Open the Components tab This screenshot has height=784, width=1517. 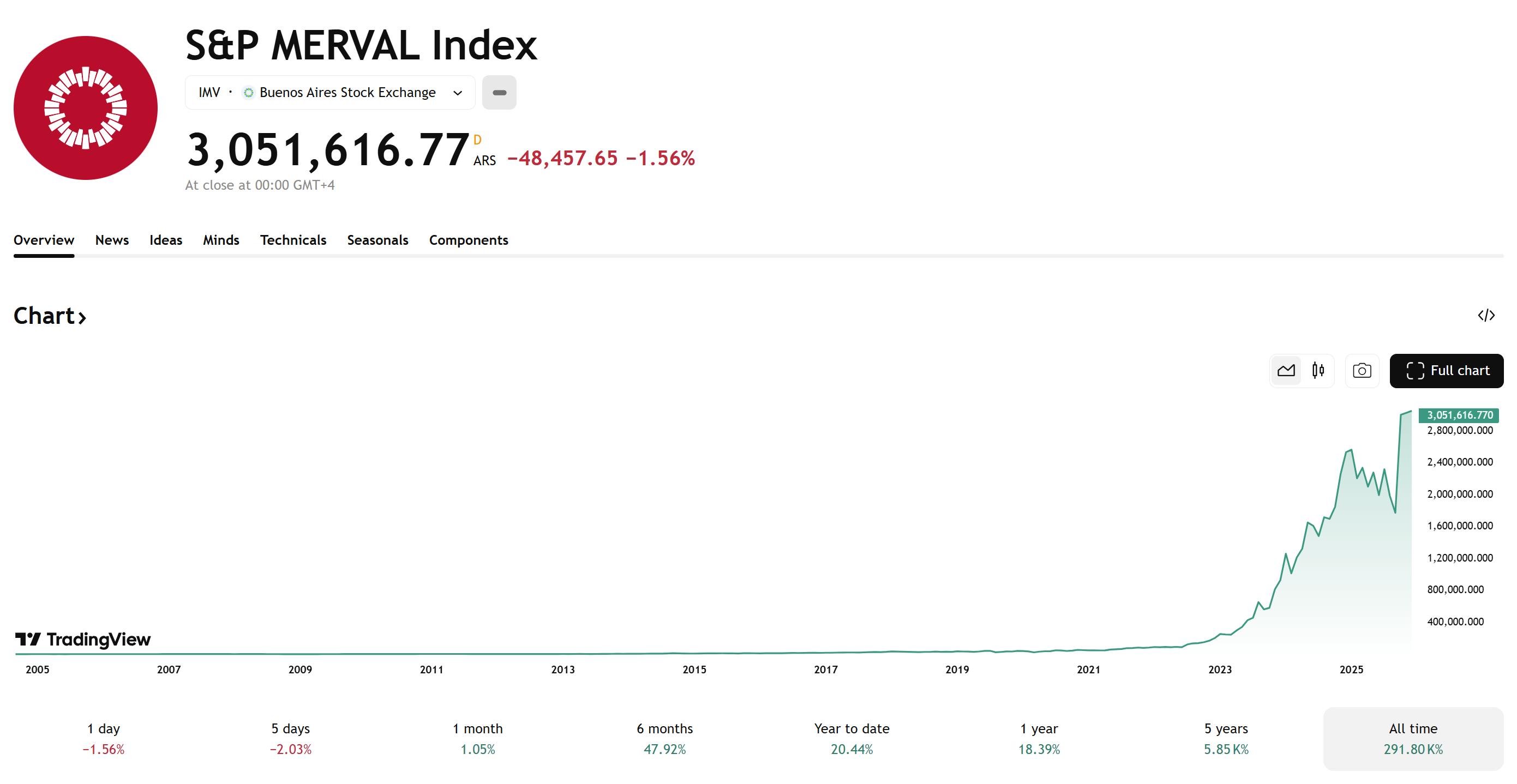(x=468, y=239)
